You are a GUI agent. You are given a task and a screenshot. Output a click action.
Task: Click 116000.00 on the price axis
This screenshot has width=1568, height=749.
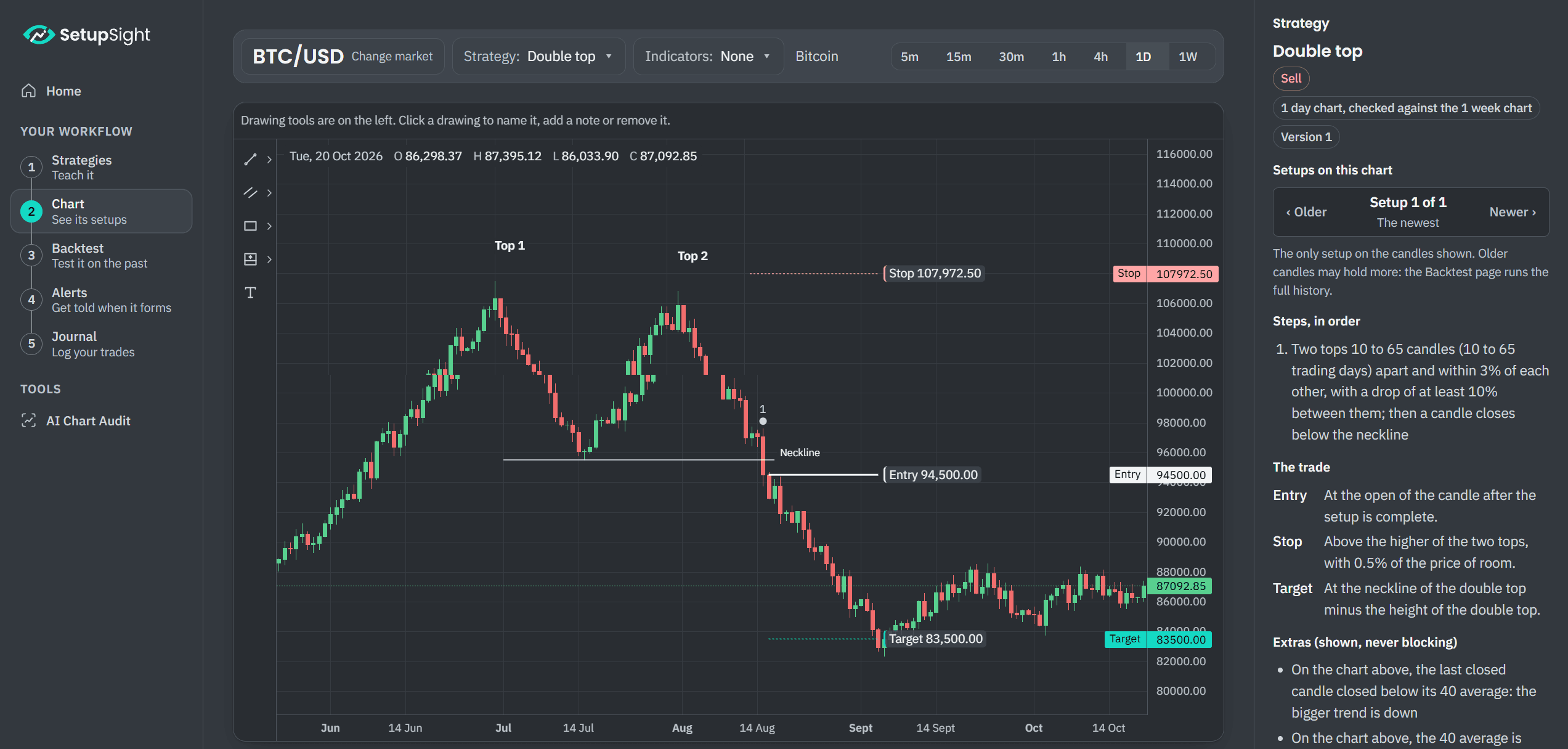1184,153
